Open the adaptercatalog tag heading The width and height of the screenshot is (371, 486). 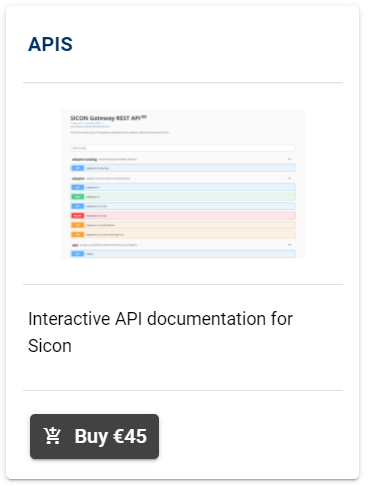click(84, 159)
